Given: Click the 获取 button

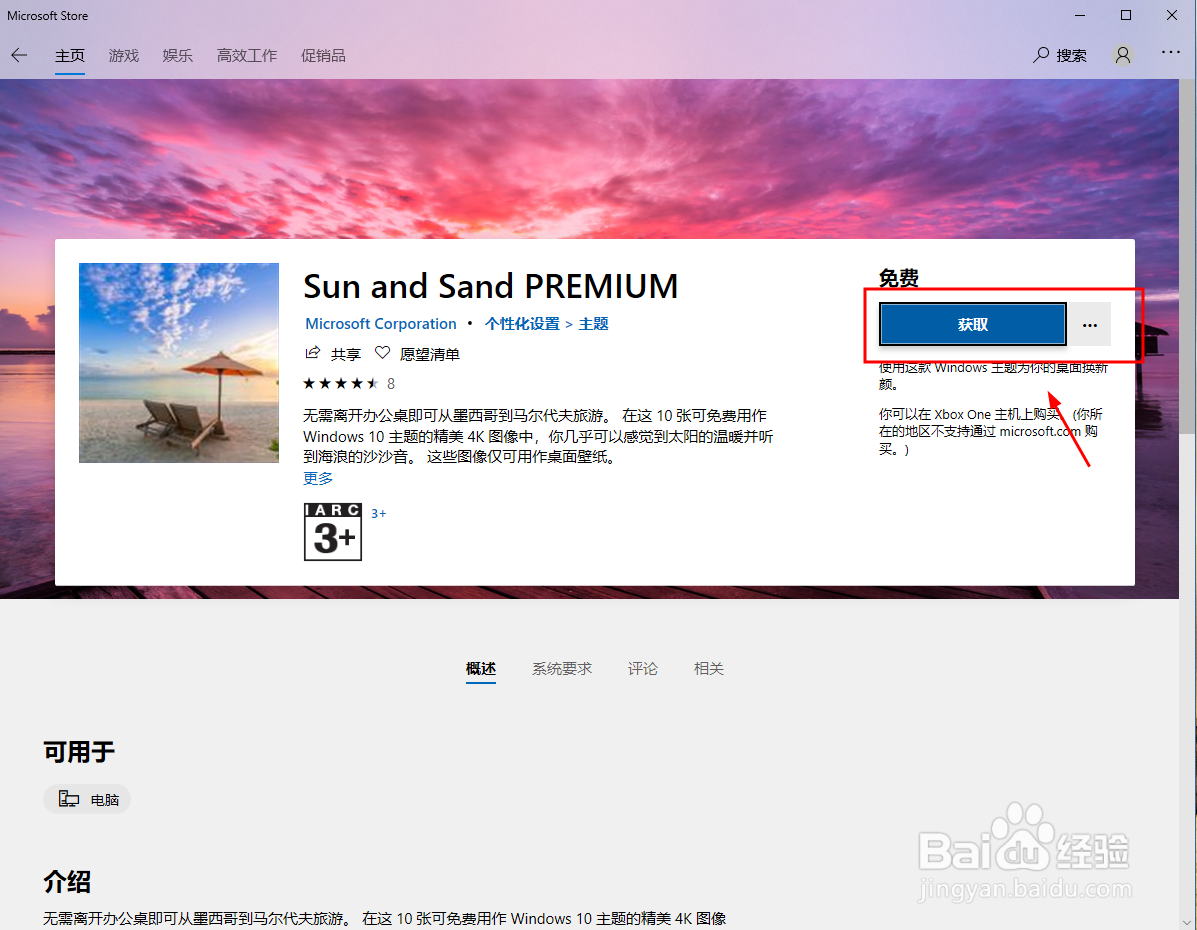Looking at the screenshot, I should tap(970, 324).
